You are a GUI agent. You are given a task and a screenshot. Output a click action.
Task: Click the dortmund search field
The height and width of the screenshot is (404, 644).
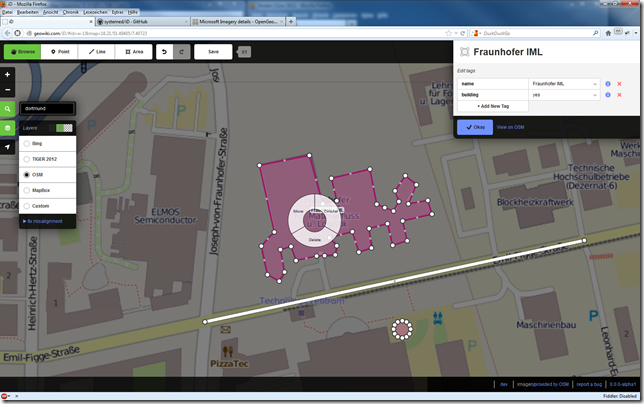click(x=47, y=109)
